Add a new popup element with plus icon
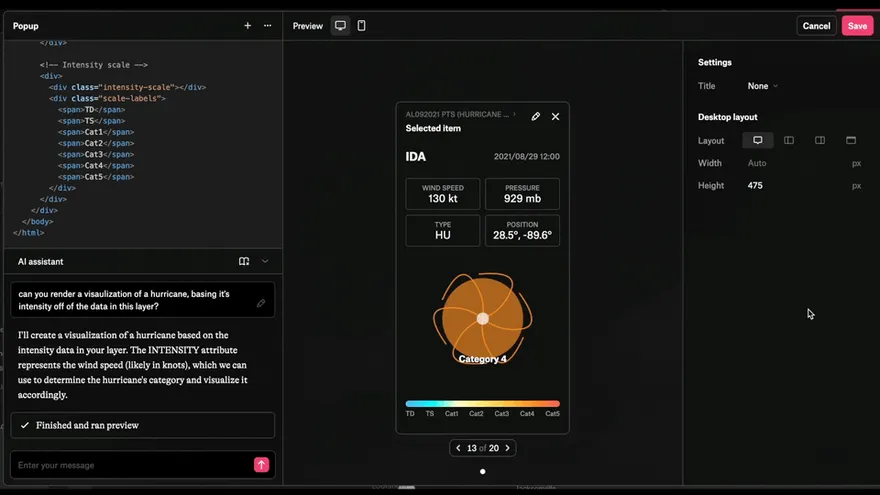This screenshot has height=495, width=880. [248, 26]
